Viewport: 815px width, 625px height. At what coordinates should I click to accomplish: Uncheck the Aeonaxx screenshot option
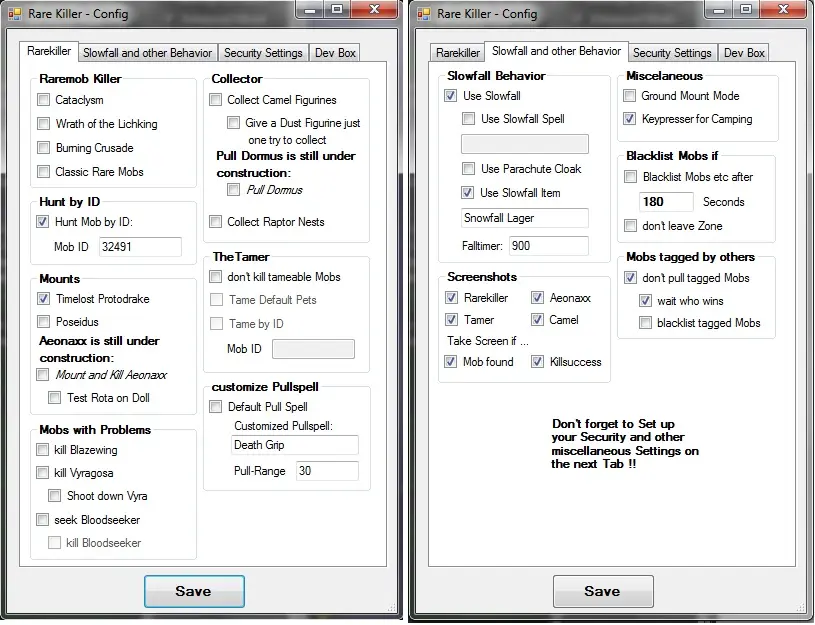point(538,298)
